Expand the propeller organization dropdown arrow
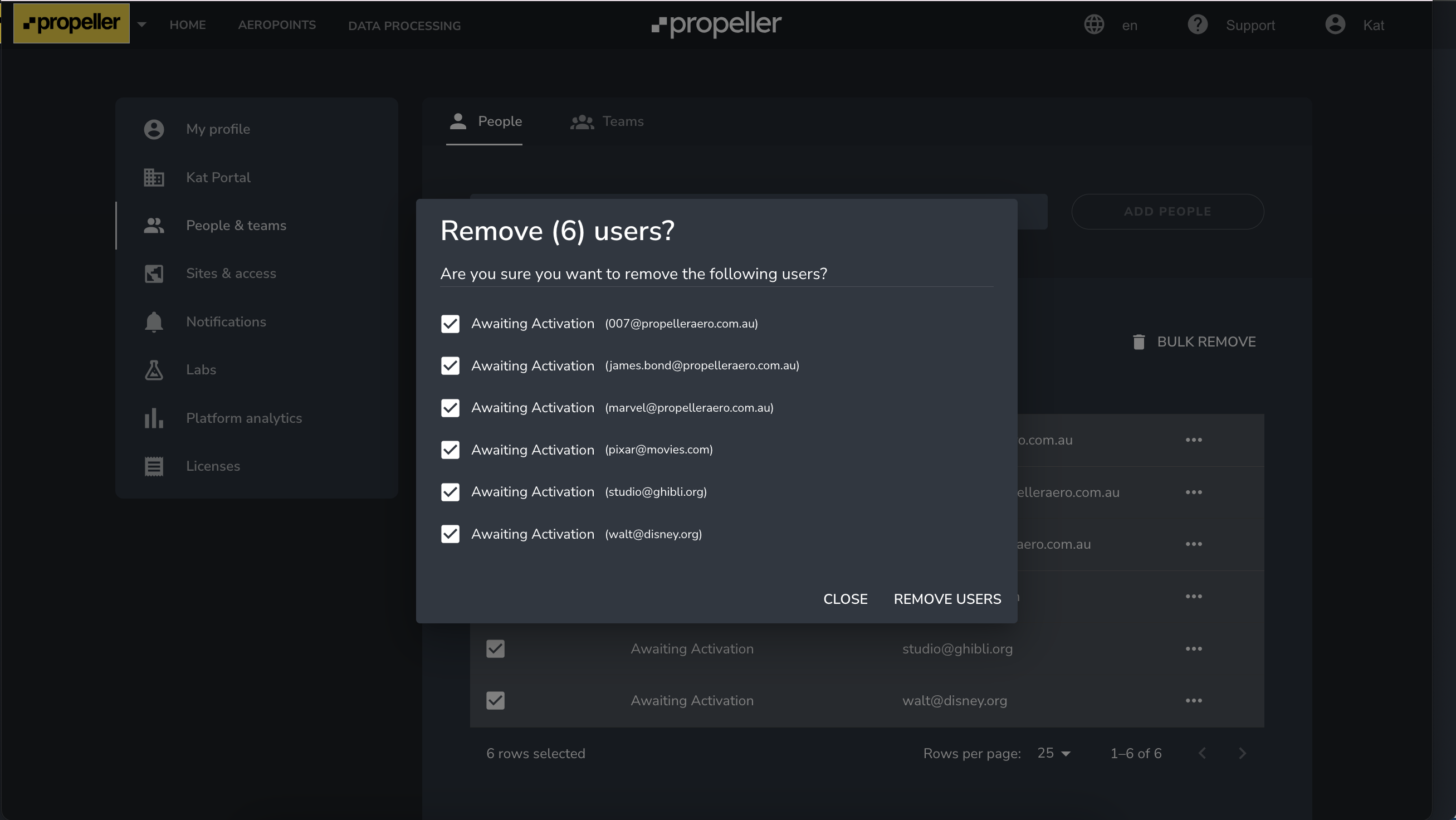This screenshot has height=820, width=1456. (142, 25)
